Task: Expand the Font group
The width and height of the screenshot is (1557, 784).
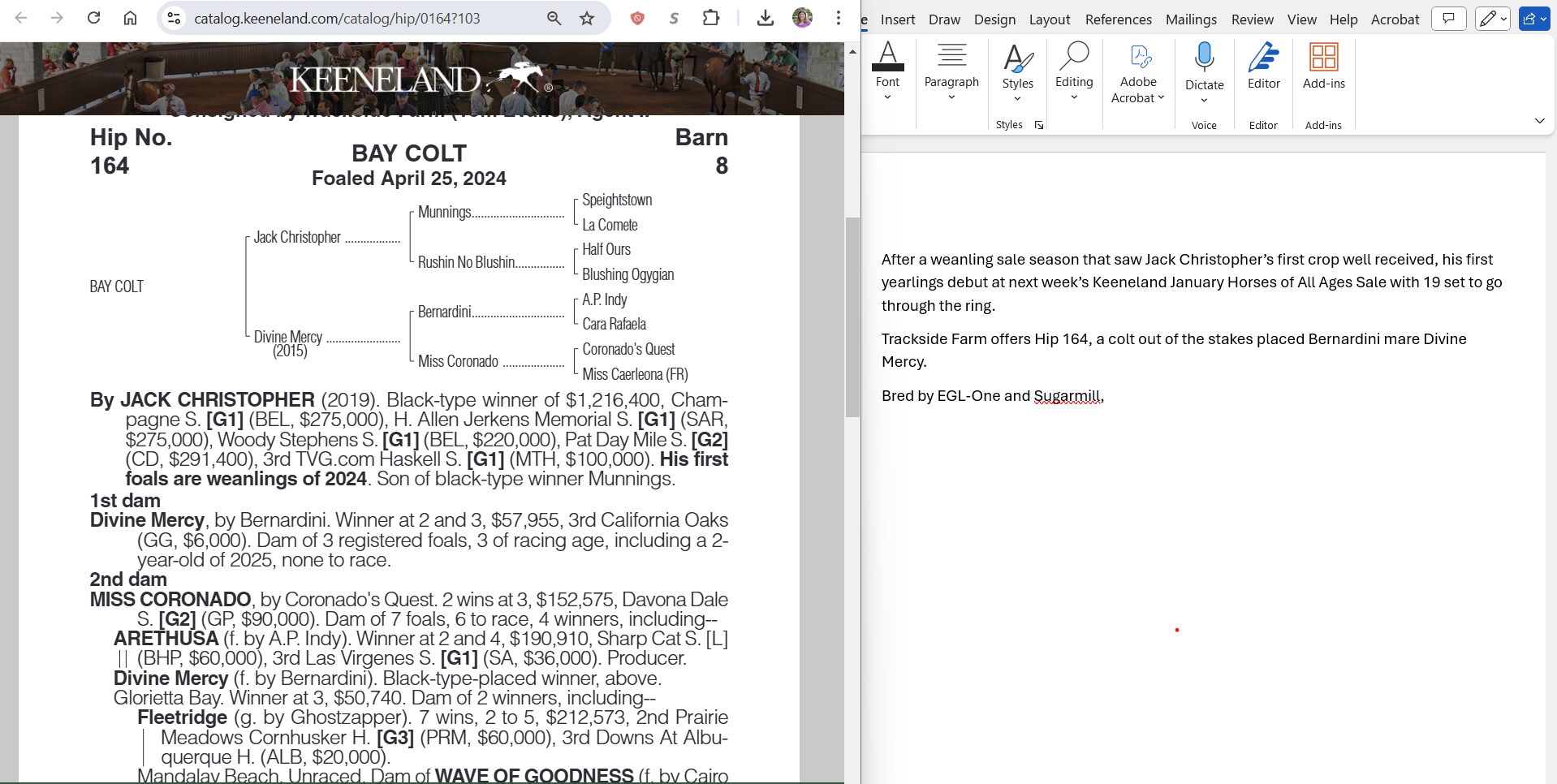Action: coord(887,71)
